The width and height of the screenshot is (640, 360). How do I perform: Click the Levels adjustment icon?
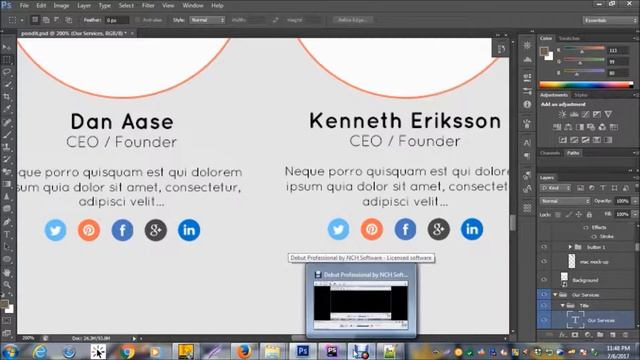[x=574, y=114]
